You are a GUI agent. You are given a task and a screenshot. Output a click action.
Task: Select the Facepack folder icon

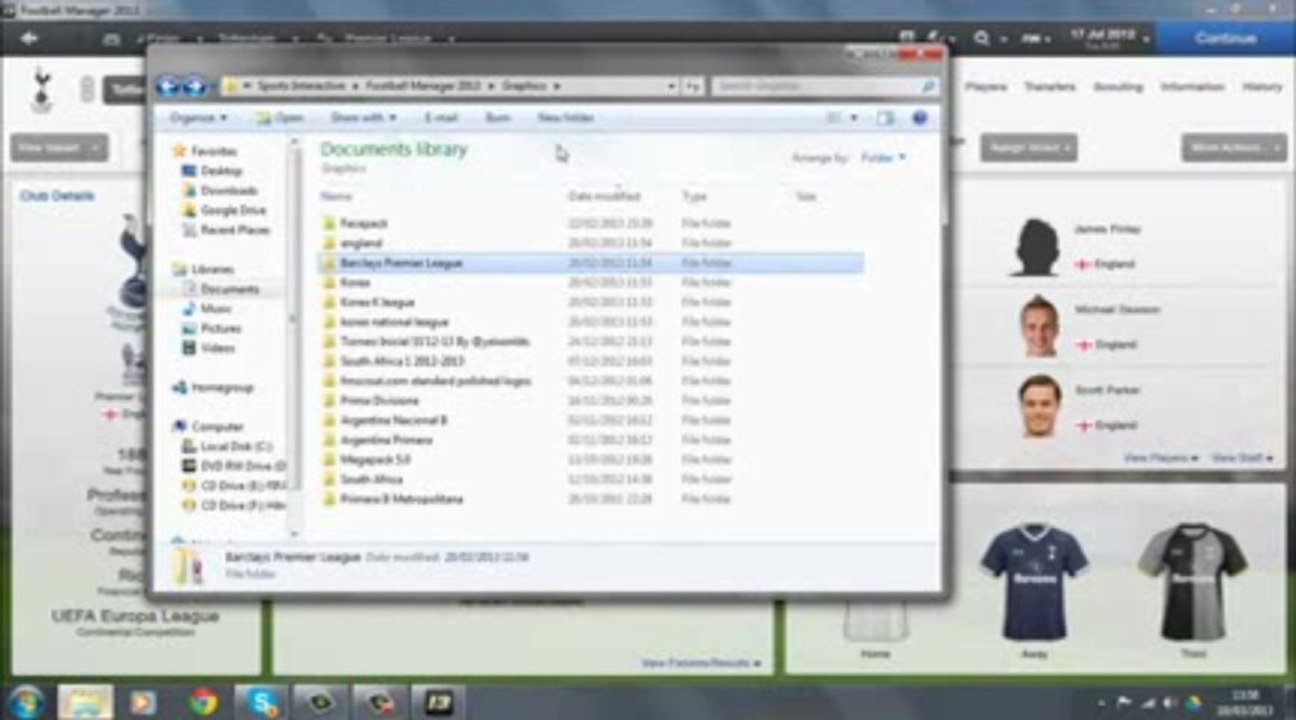[x=329, y=224]
